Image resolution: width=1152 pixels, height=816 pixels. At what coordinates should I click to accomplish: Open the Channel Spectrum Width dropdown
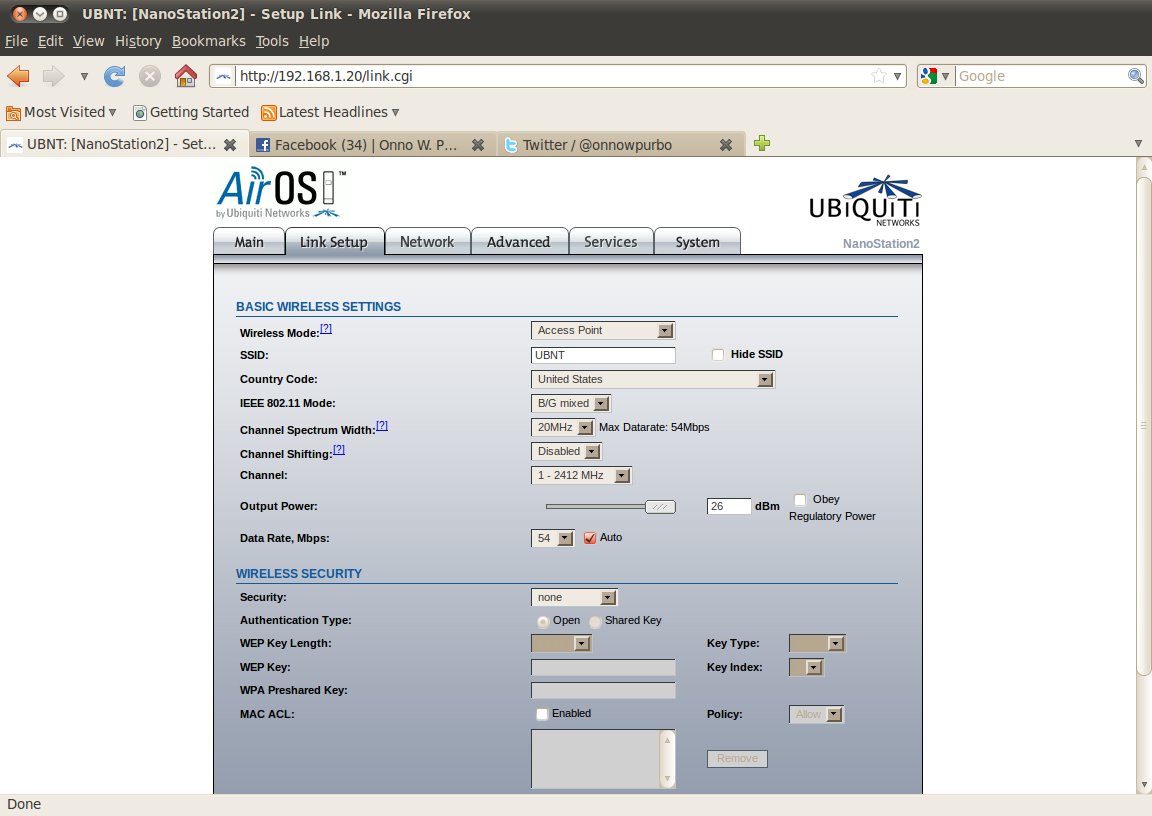(562, 427)
